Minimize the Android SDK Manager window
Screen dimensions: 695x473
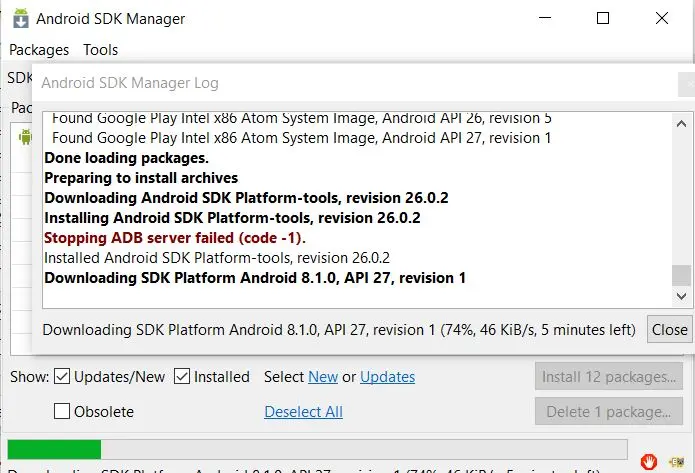pos(544,18)
